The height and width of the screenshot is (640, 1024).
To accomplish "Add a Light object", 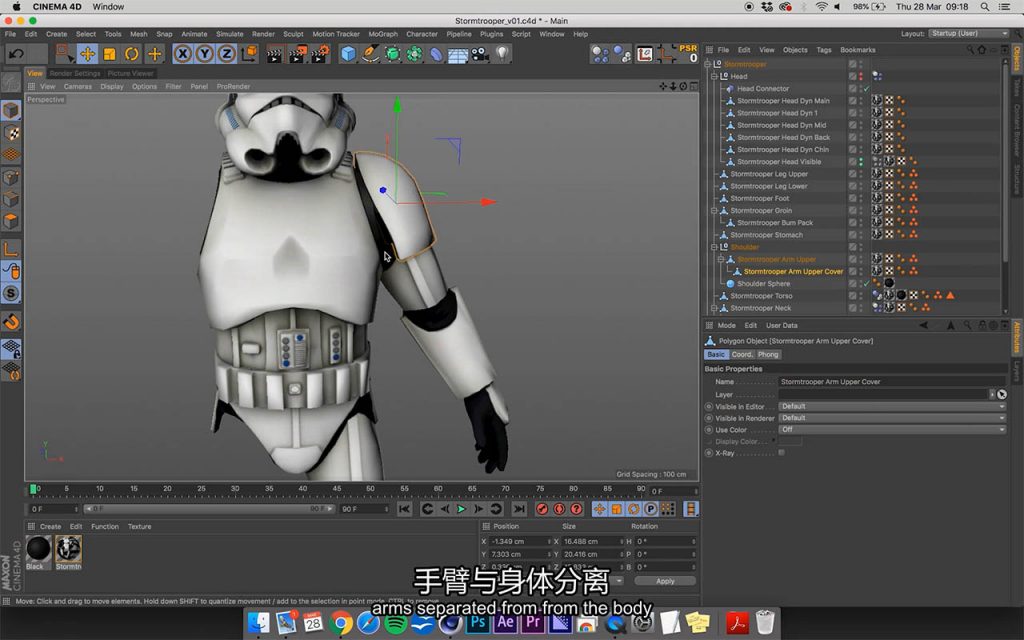I will point(502,54).
